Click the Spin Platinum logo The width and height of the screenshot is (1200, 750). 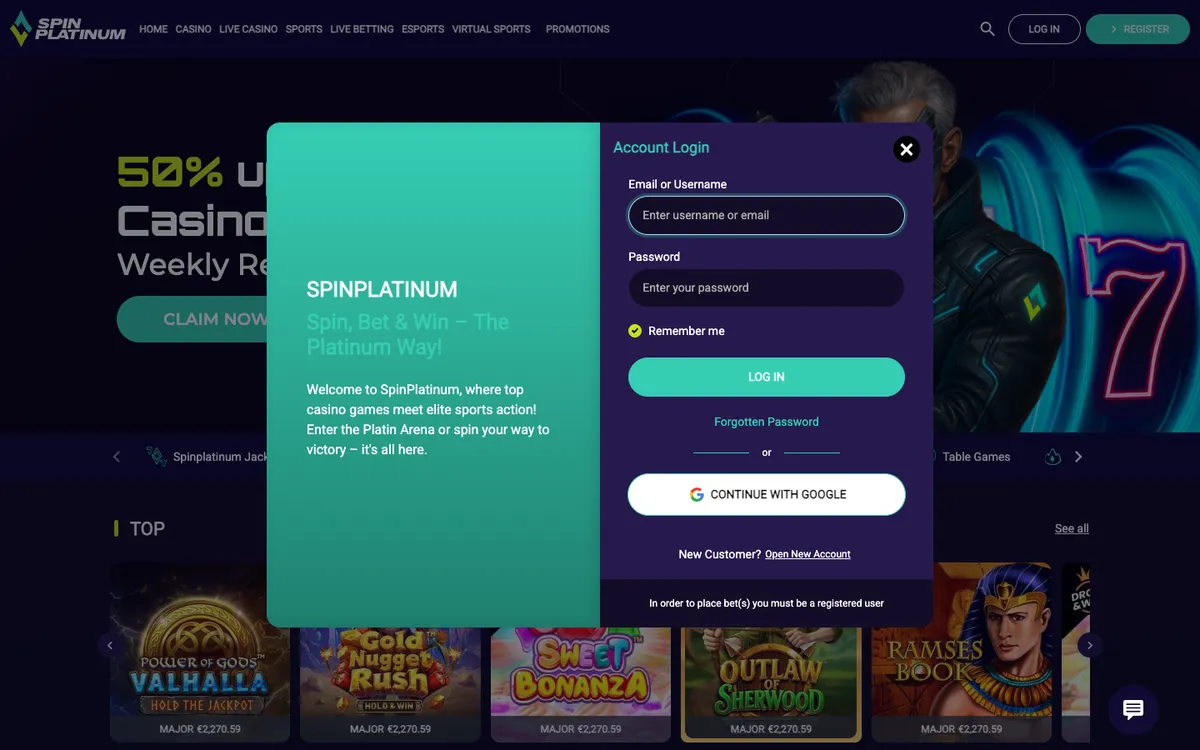(x=68, y=29)
